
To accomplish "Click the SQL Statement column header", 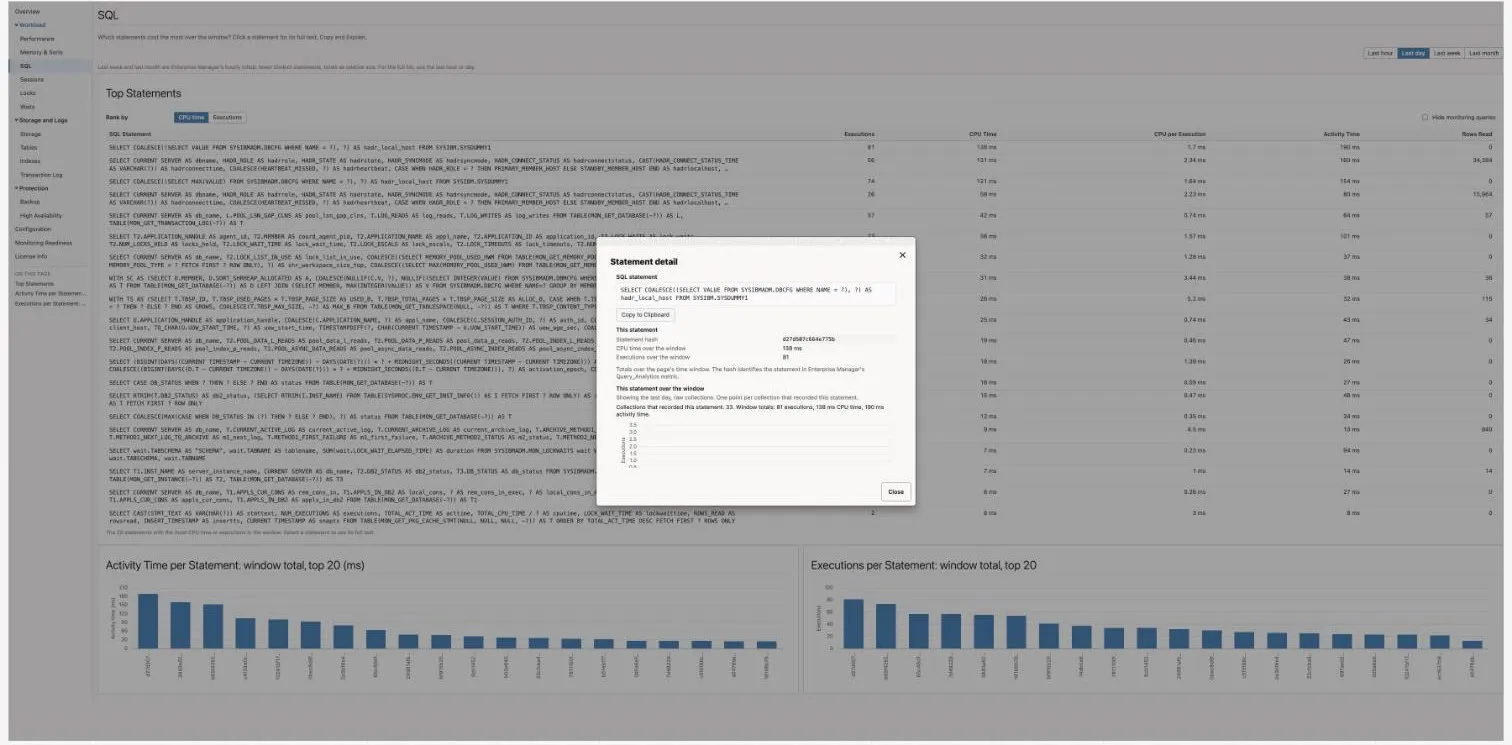I will pyautogui.click(x=130, y=133).
